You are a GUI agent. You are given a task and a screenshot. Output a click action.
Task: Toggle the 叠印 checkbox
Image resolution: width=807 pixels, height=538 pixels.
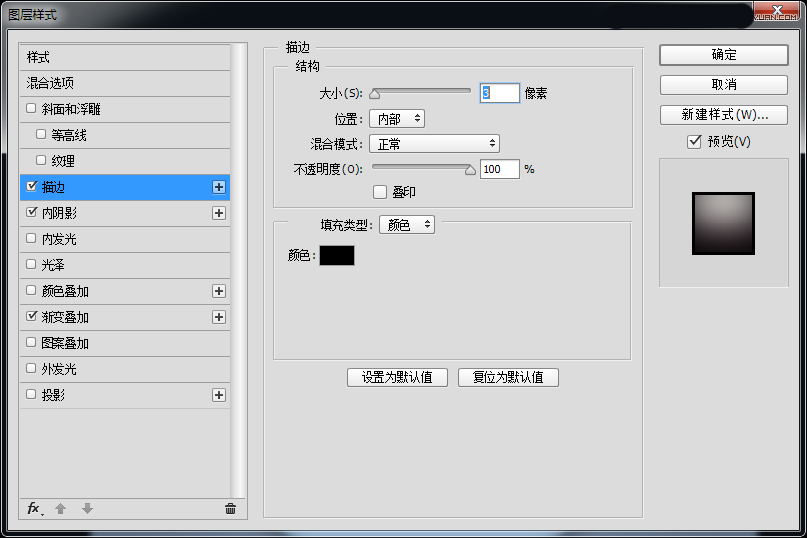[379, 192]
